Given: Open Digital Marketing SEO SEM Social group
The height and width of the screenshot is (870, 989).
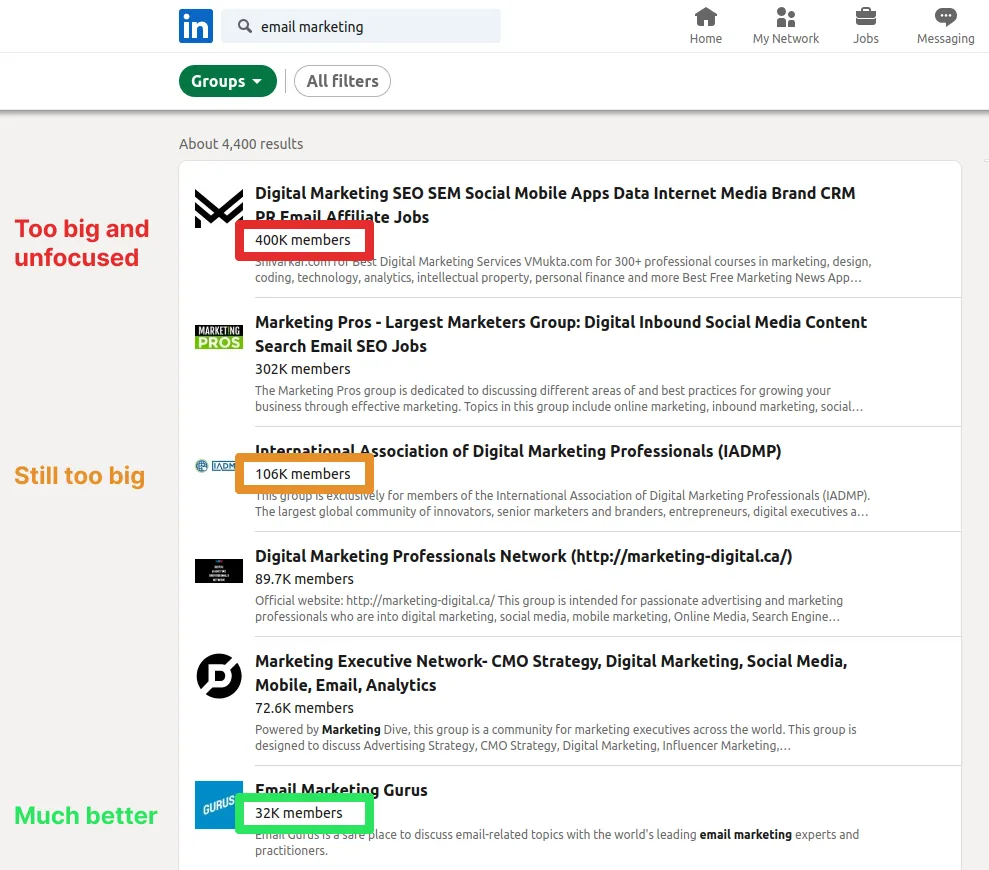Looking at the screenshot, I should pyautogui.click(x=555, y=204).
